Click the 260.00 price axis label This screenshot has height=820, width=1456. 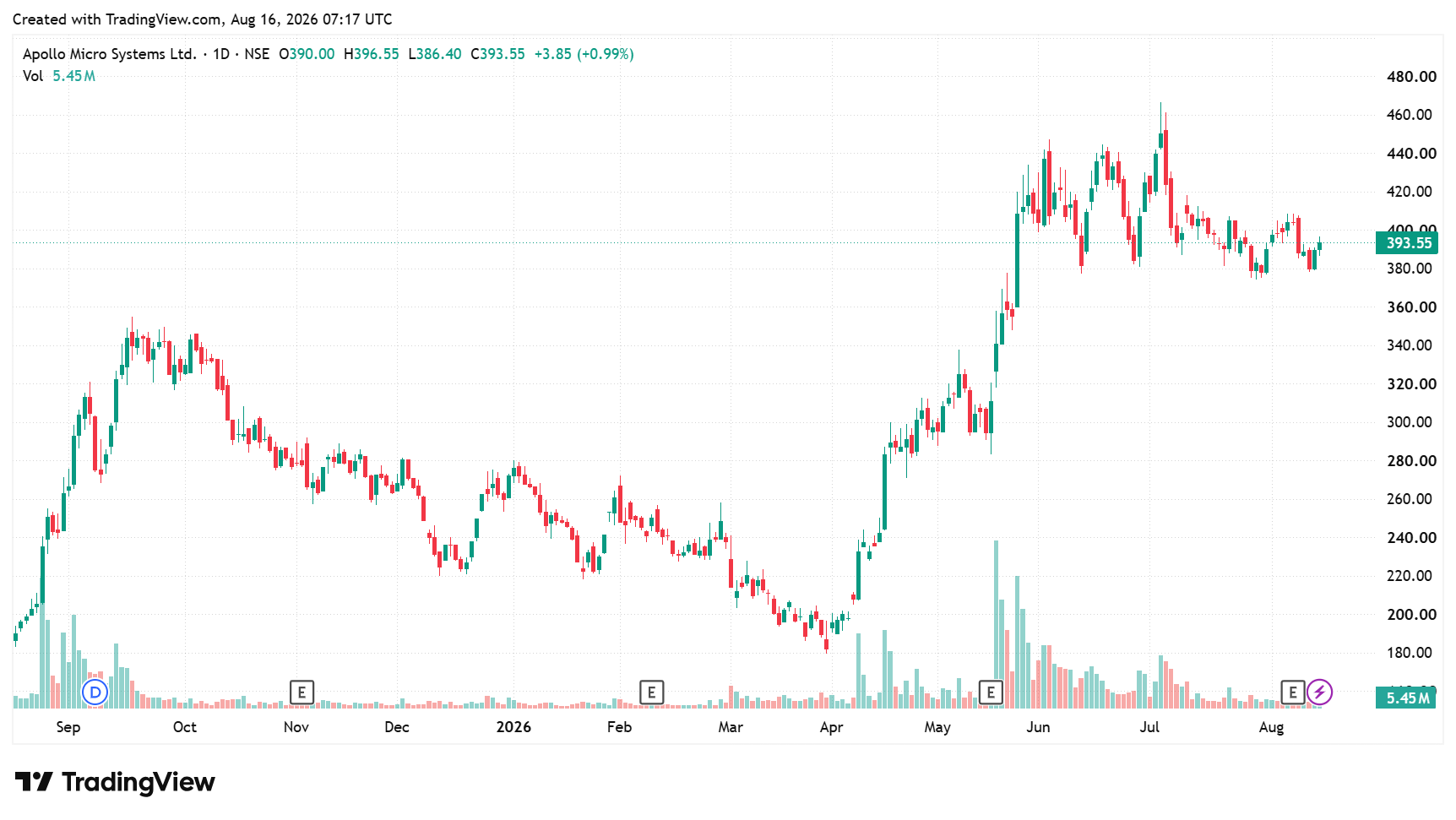(x=1410, y=499)
